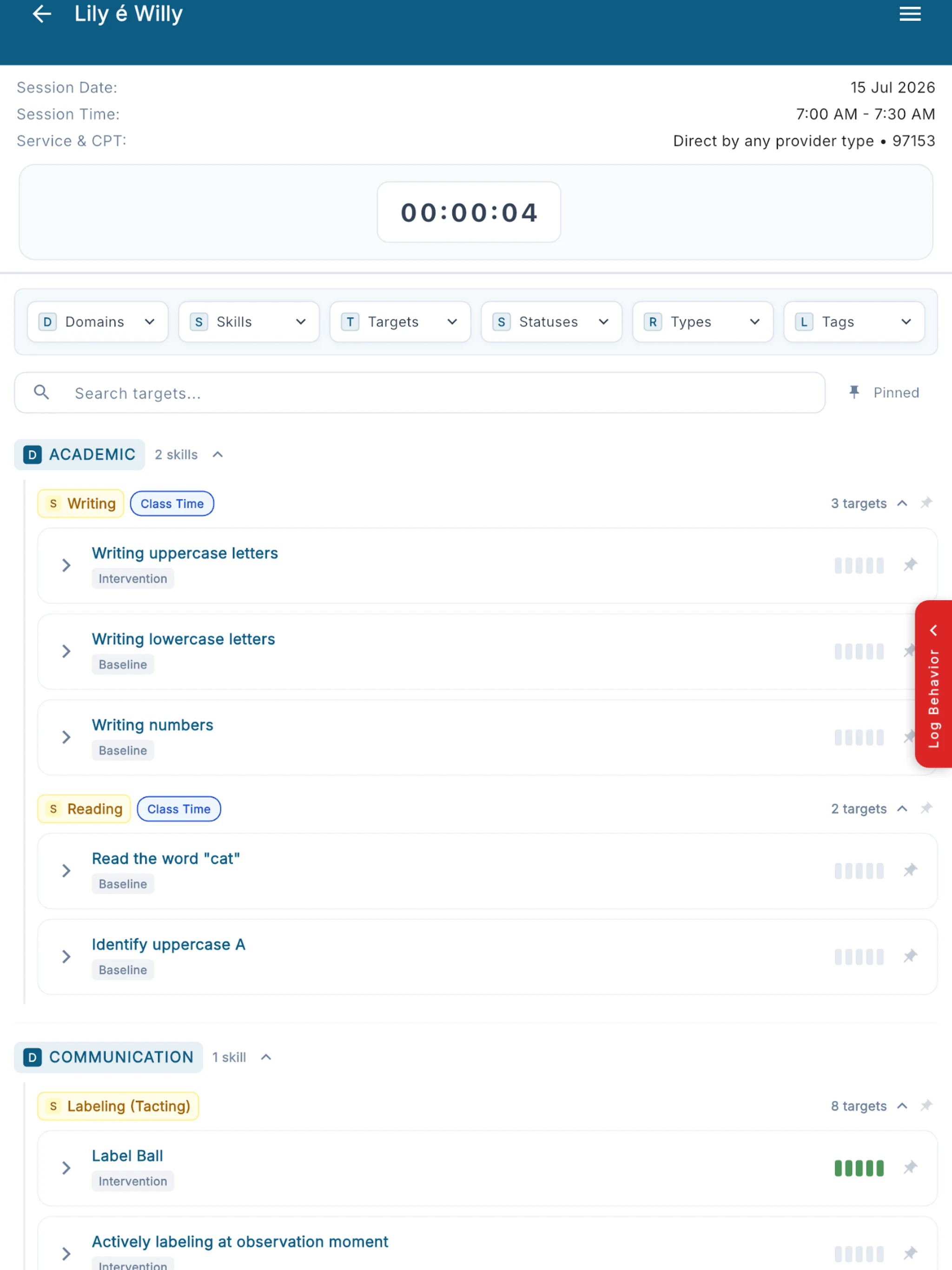Pin the Read the word "cat" target
This screenshot has height=1270, width=952.
click(x=910, y=870)
